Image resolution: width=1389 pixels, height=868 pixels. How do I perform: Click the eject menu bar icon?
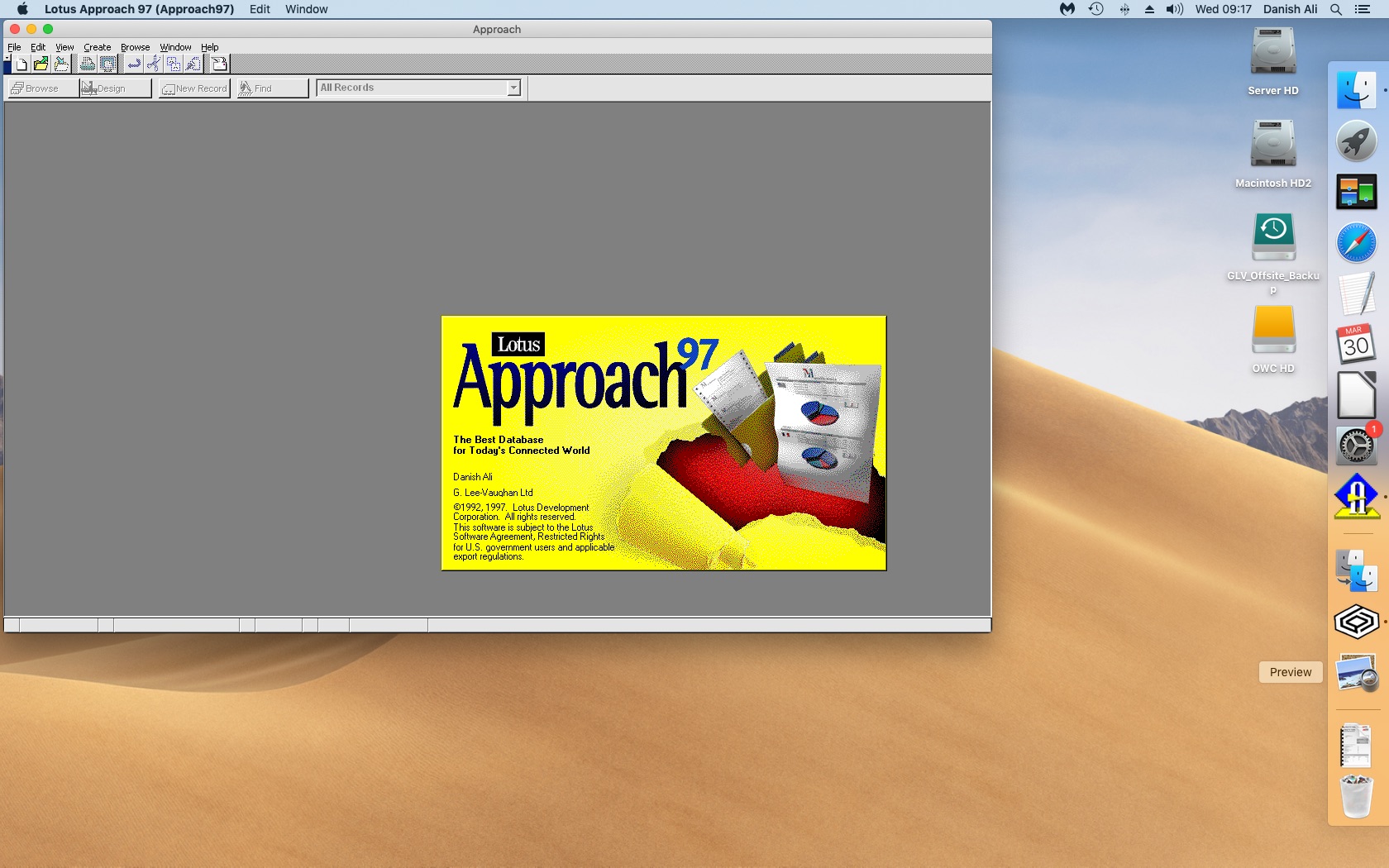(x=1149, y=9)
